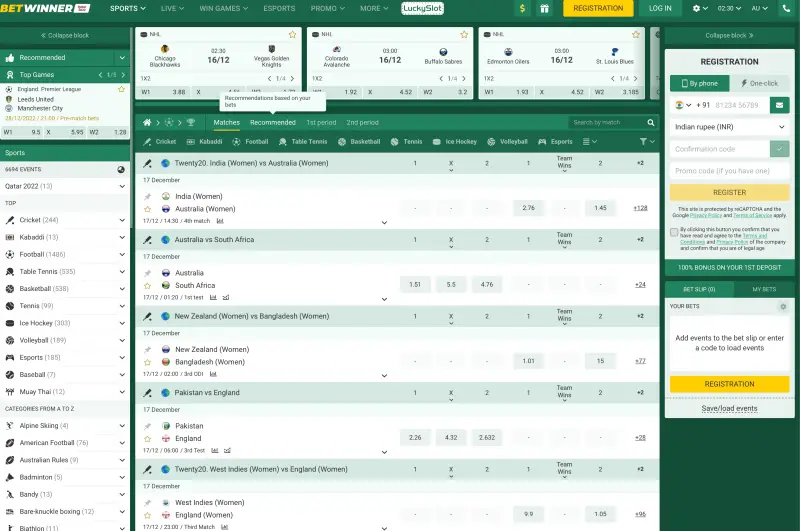Tick the terms agreement checkbox
The width and height of the screenshot is (800, 531).
point(674,232)
